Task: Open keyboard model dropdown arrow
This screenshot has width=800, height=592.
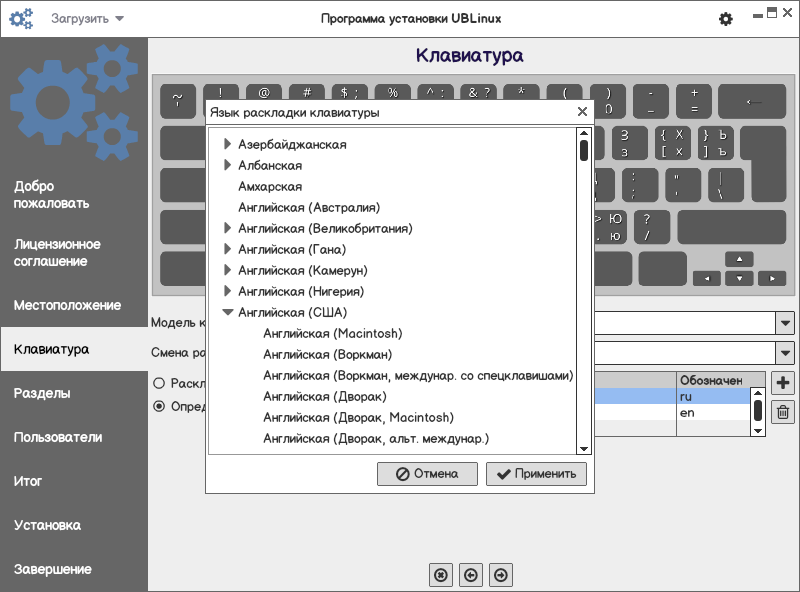Action: [x=785, y=323]
